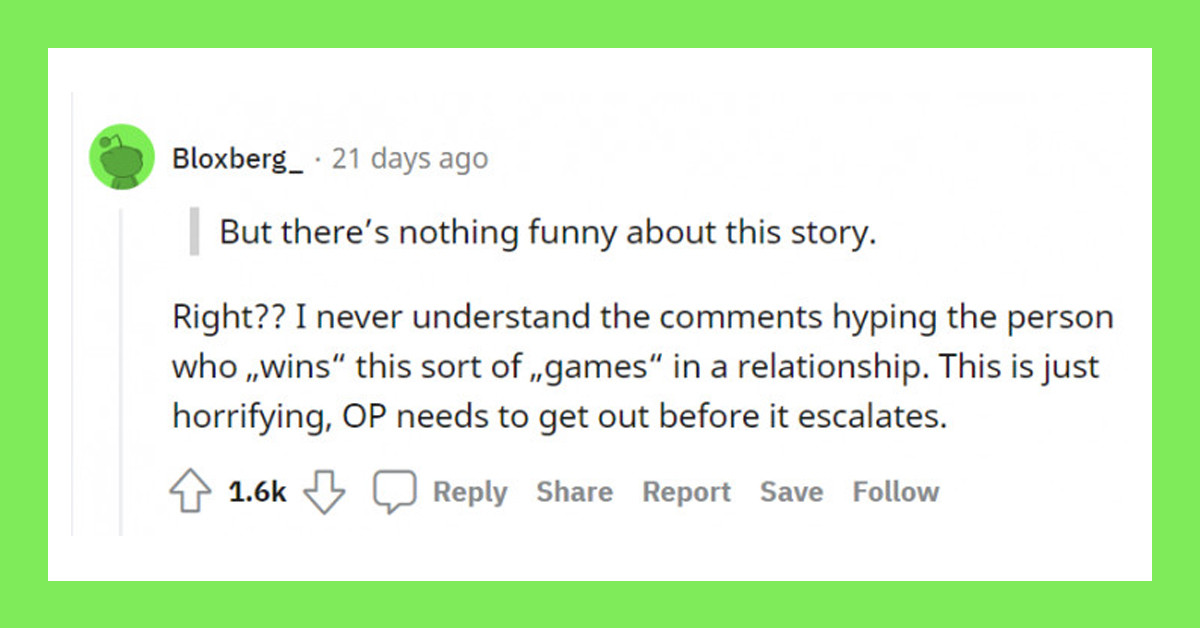Toggle Follow for this comment
Image resolution: width=1200 pixels, height=628 pixels.
895,492
